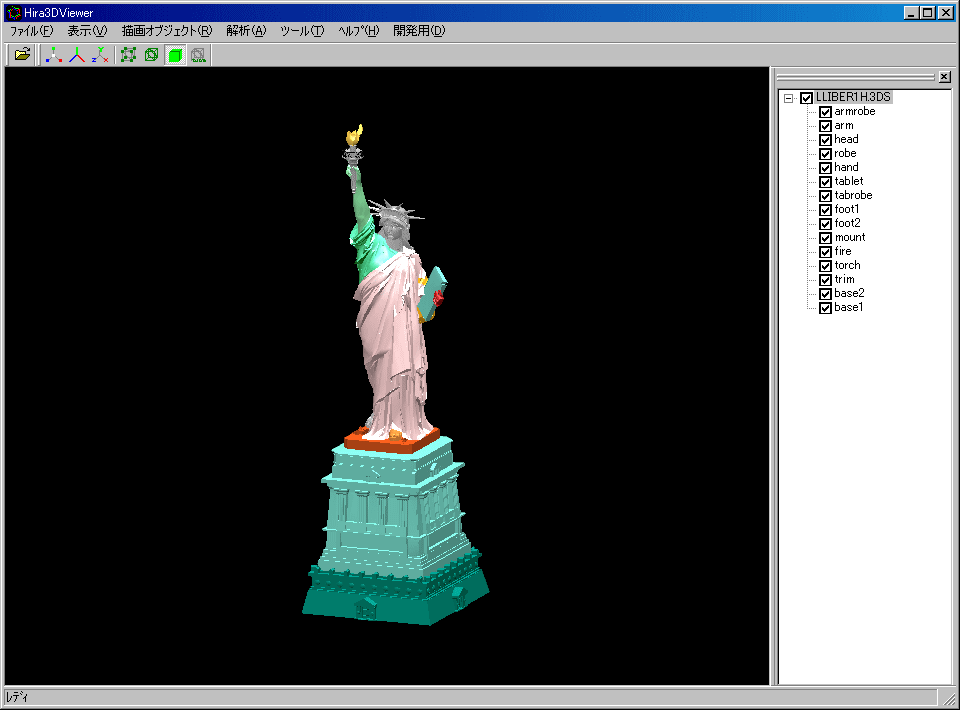Switch to wireframe cube display mode
This screenshot has height=710, width=960.
151,55
